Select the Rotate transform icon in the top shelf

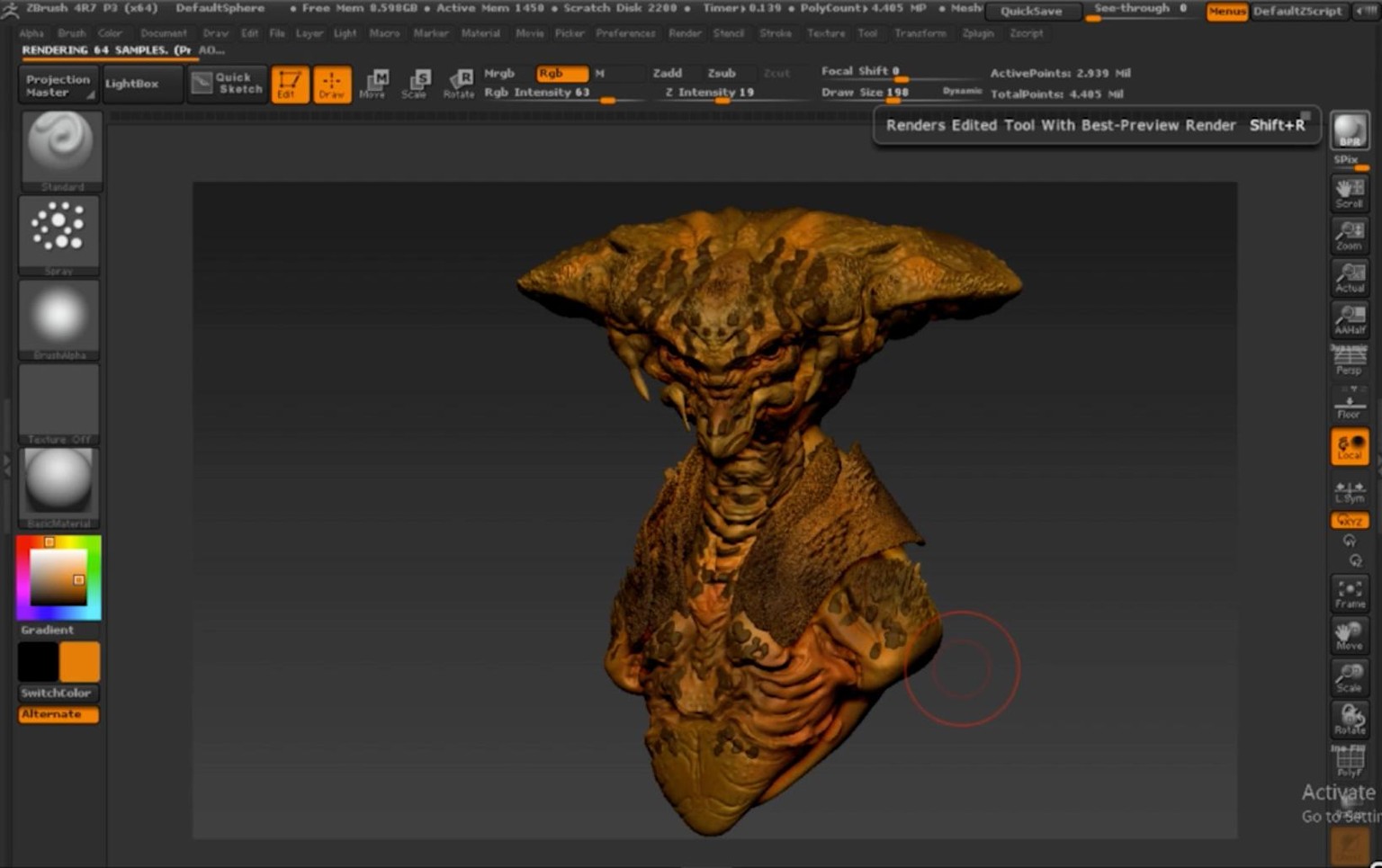[x=458, y=85]
